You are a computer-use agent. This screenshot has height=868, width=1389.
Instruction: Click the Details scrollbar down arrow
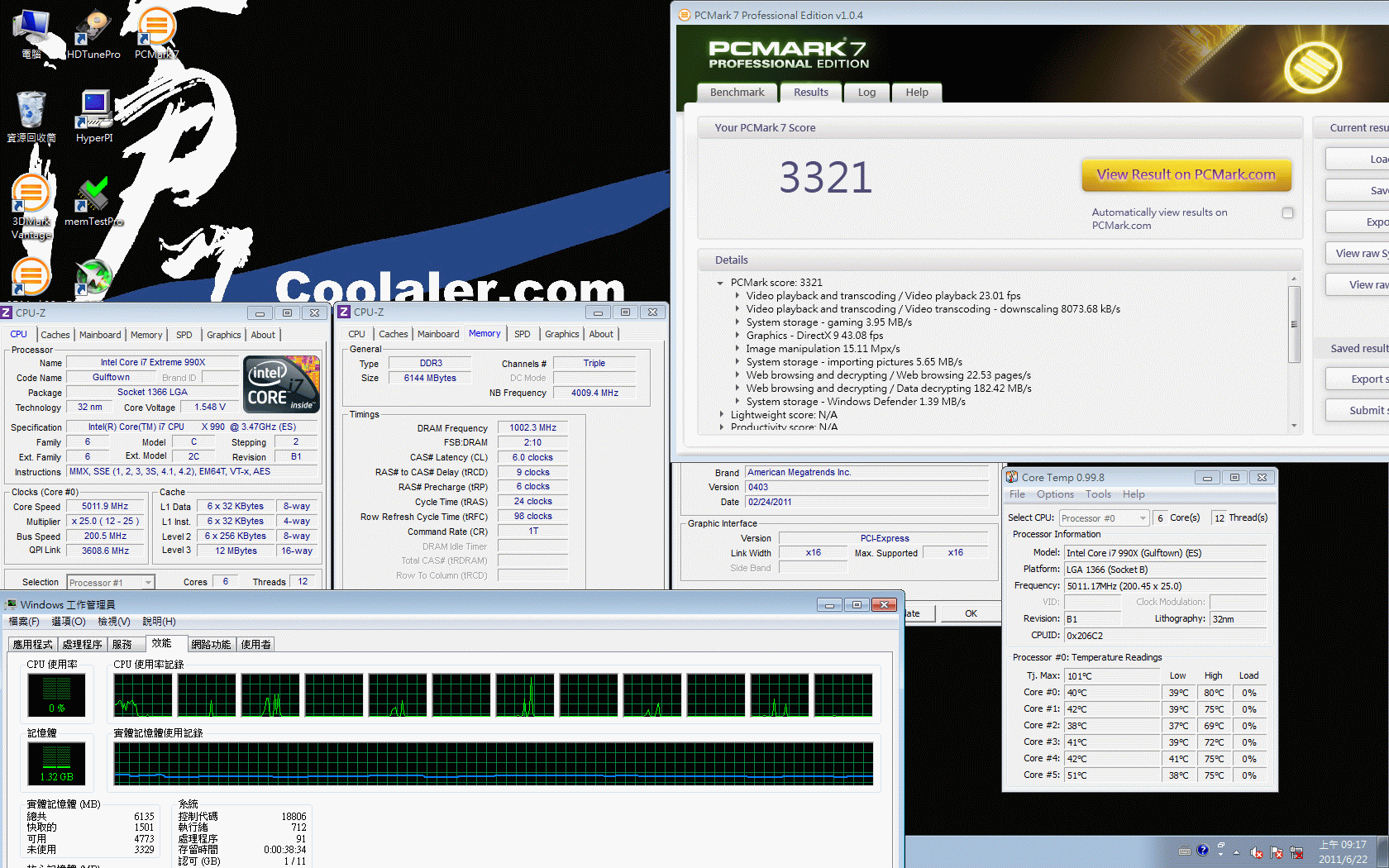pyautogui.click(x=1294, y=426)
